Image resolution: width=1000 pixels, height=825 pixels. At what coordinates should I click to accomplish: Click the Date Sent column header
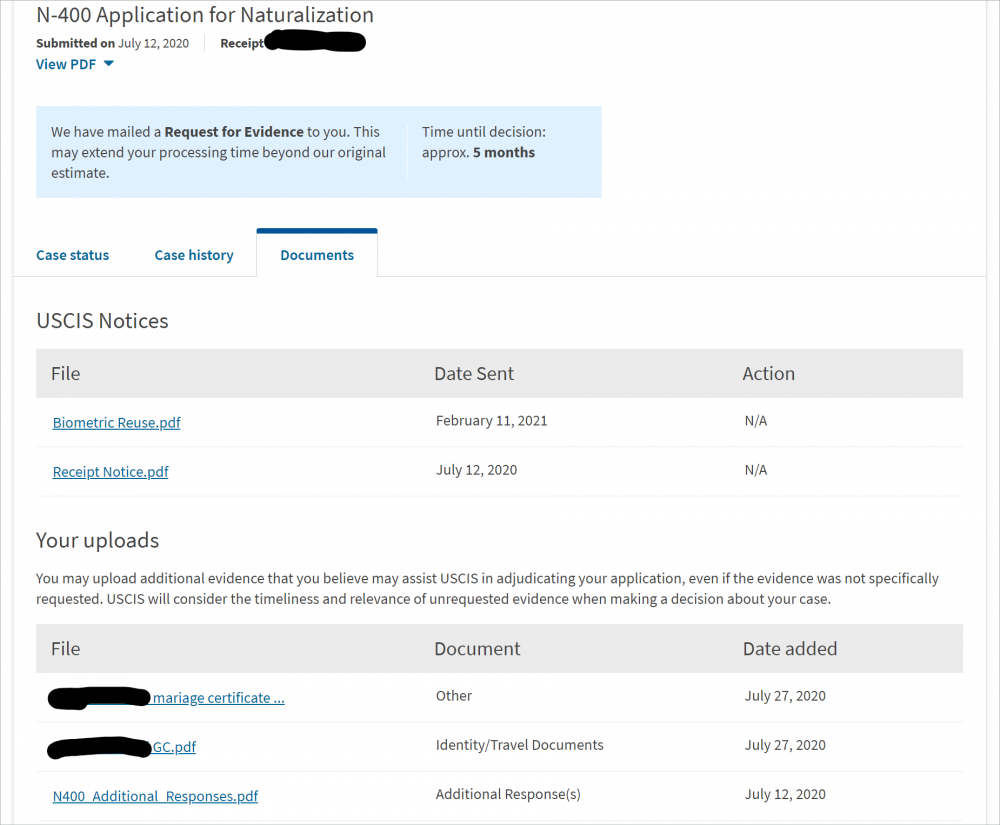474,374
